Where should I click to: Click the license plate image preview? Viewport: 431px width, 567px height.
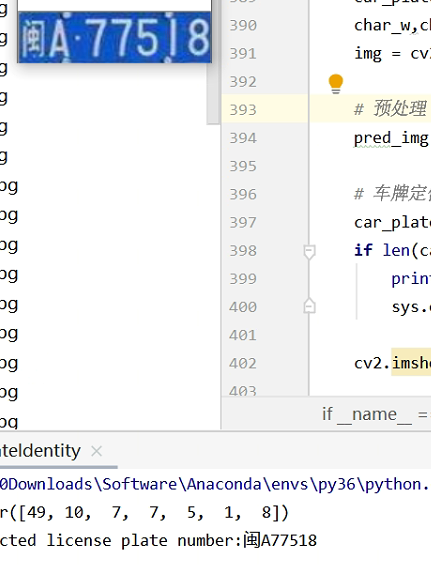(x=115, y=37)
